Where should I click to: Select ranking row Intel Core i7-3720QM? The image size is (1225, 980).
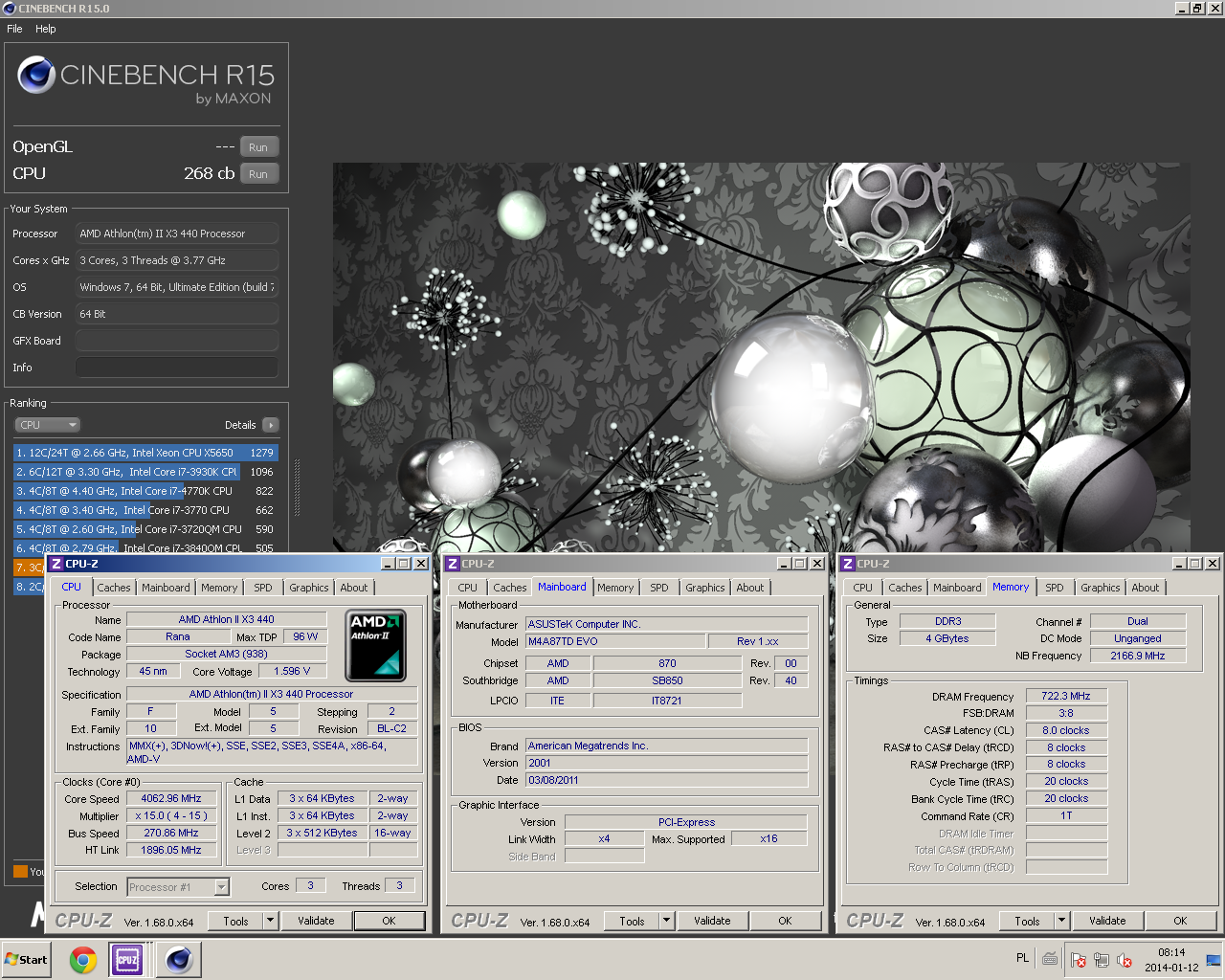coord(145,529)
